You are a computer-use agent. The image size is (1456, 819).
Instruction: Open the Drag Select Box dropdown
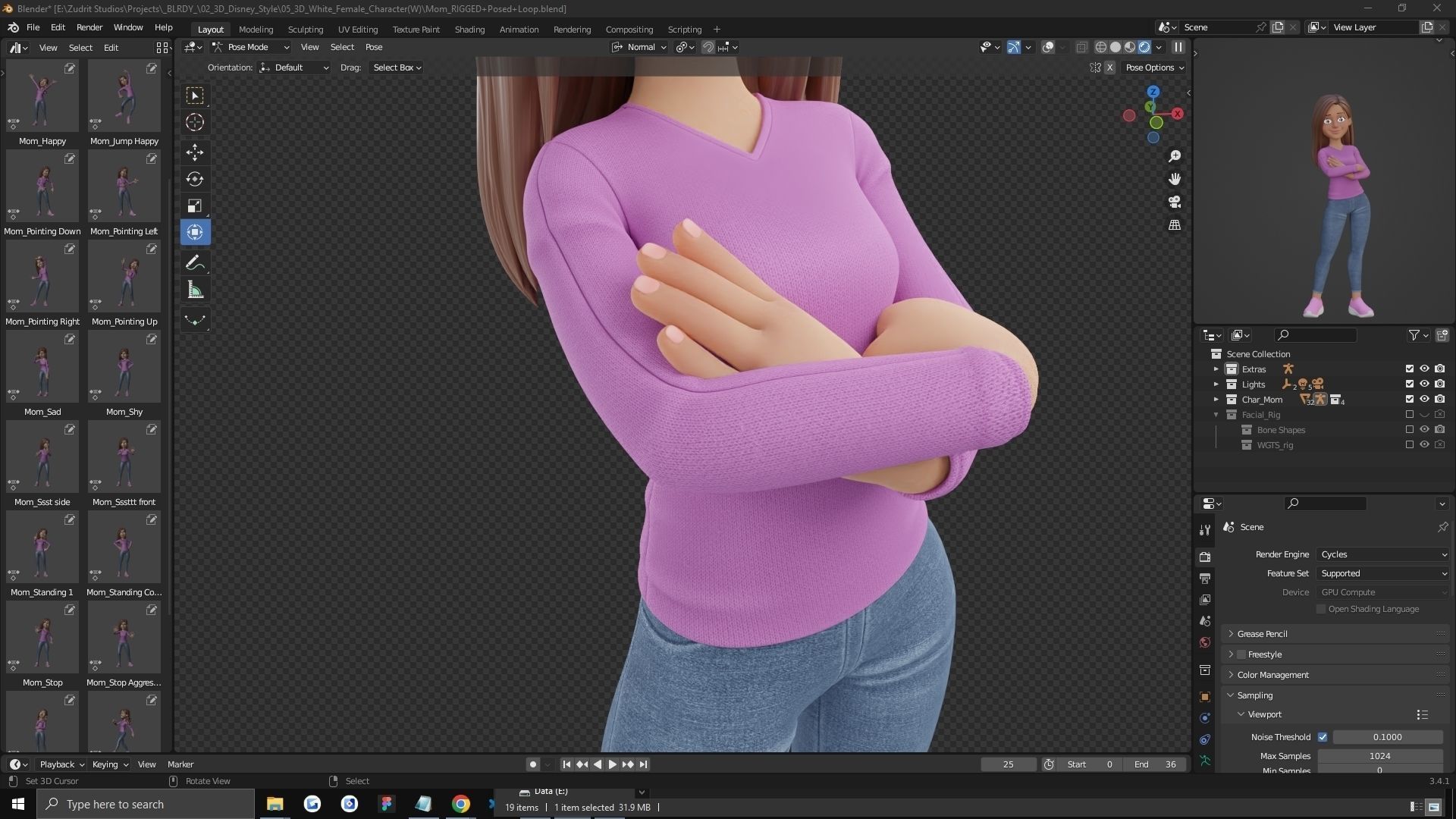(397, 67)
